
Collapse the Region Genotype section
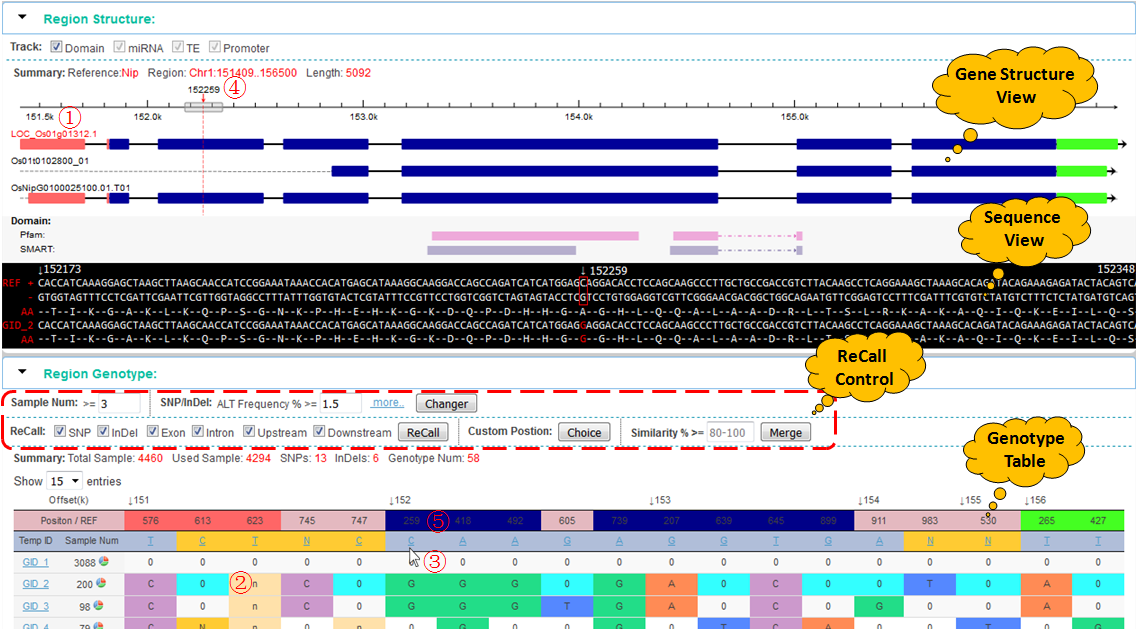(x=22, y=372)
